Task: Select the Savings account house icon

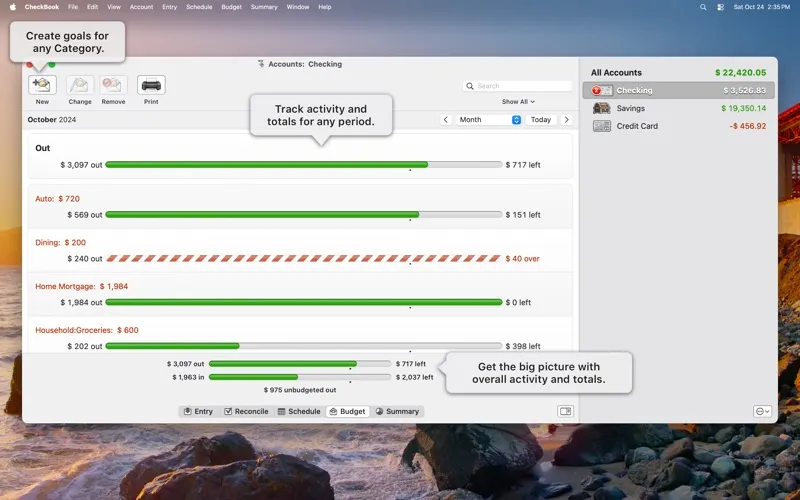Action: (x=602, y=108)
